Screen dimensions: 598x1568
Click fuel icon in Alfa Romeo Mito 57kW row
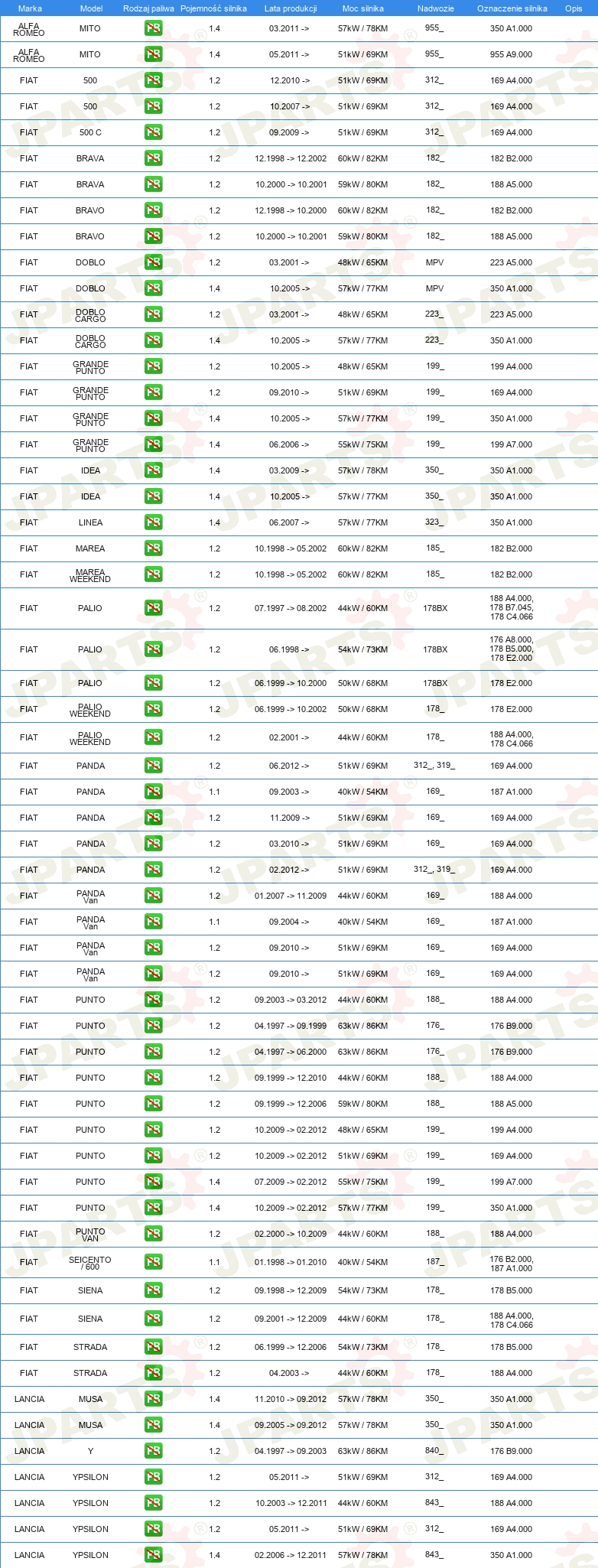point(153,28)
